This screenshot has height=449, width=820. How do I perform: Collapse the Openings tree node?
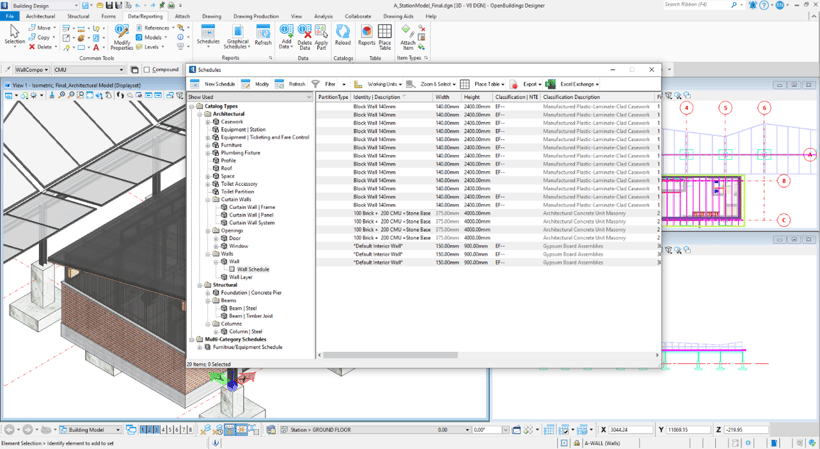[x=208, y=231]
